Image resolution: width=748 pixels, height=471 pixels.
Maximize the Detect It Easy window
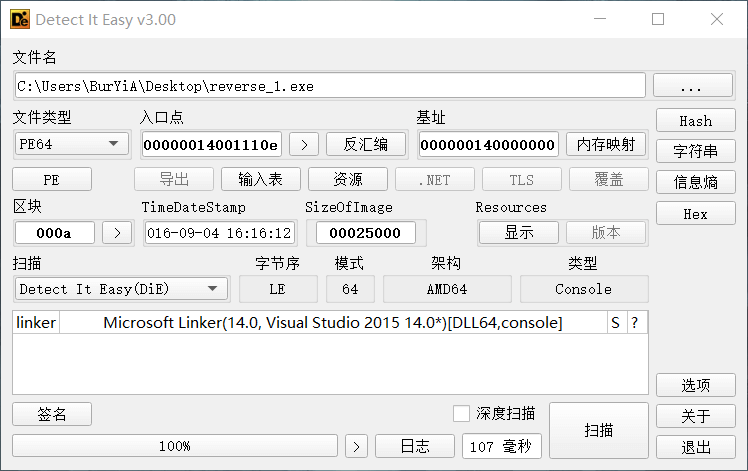(658, 19)
